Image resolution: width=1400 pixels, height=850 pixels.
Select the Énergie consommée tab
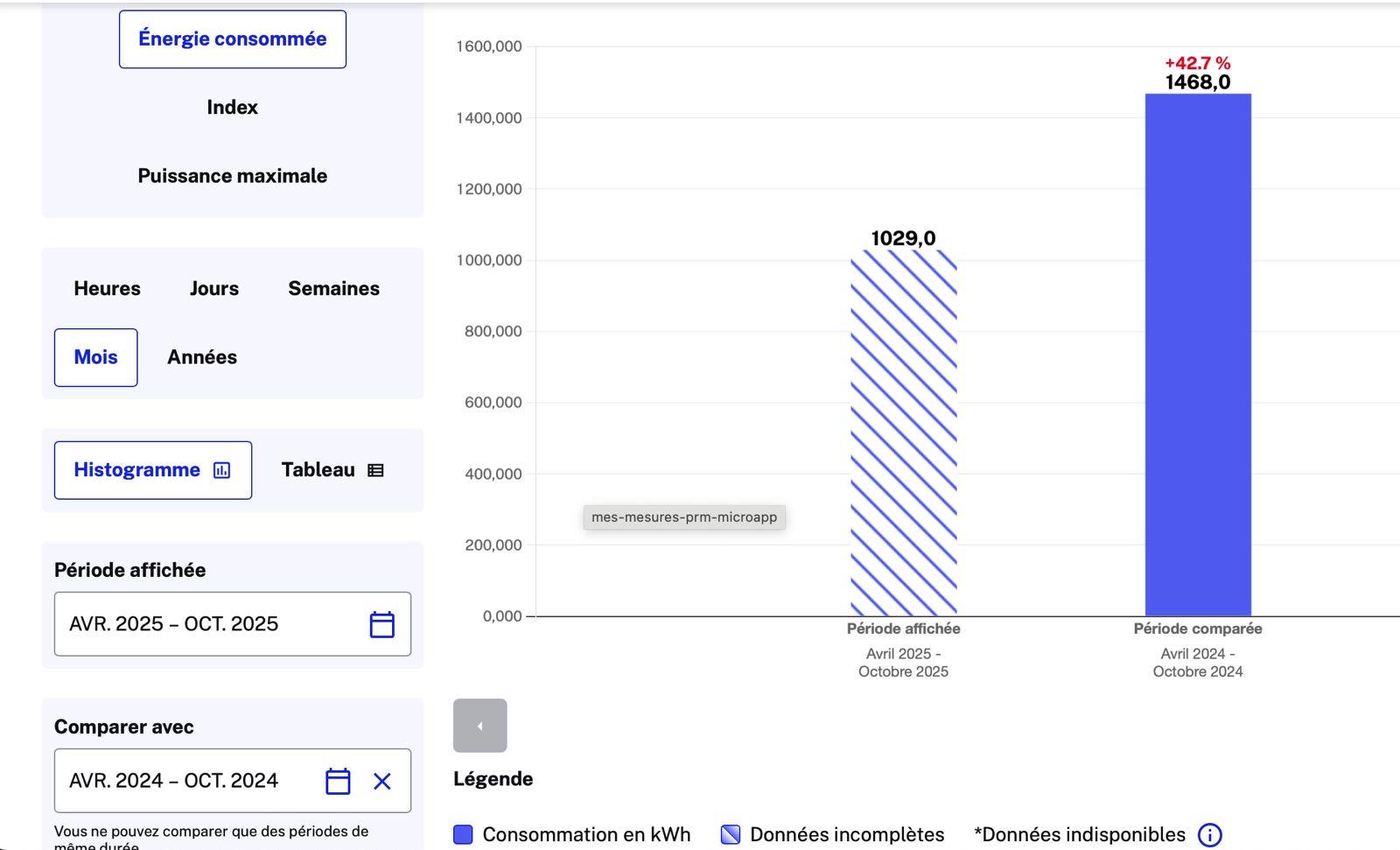pos(233,39)
